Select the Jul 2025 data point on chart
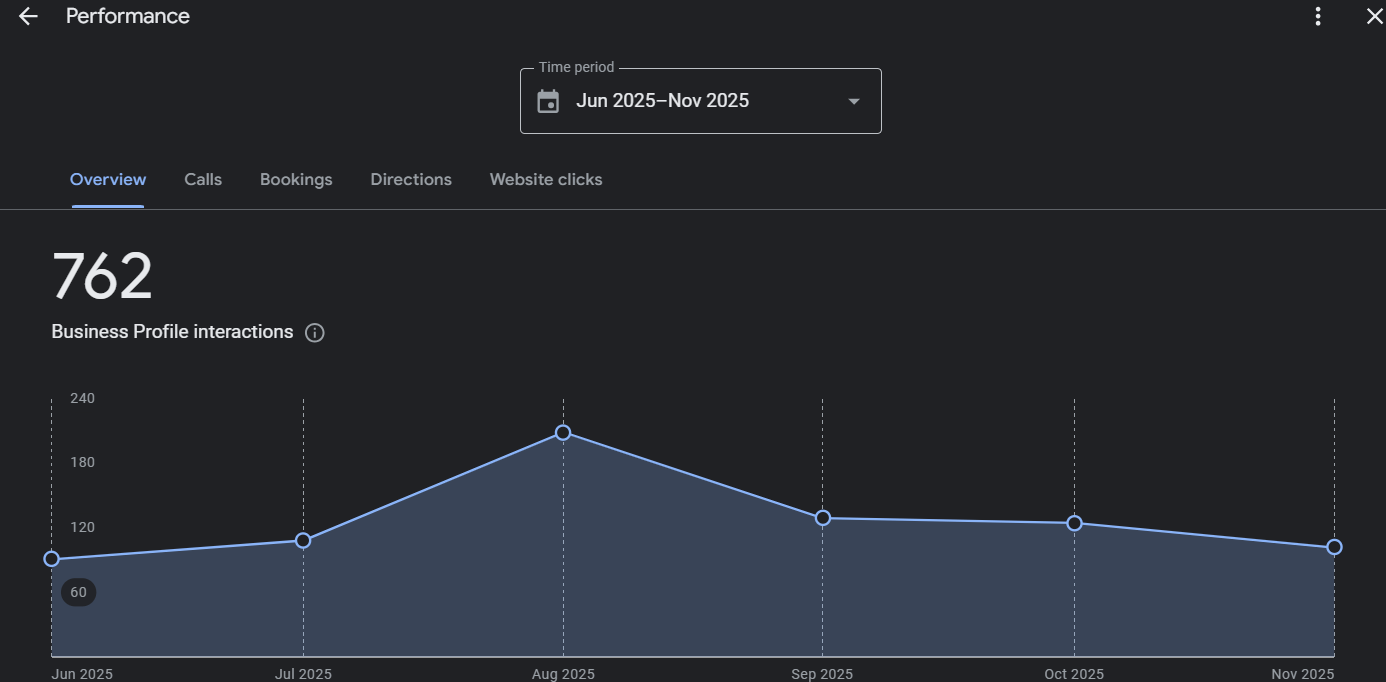1386x682 pixels. [x=303, y=541]
